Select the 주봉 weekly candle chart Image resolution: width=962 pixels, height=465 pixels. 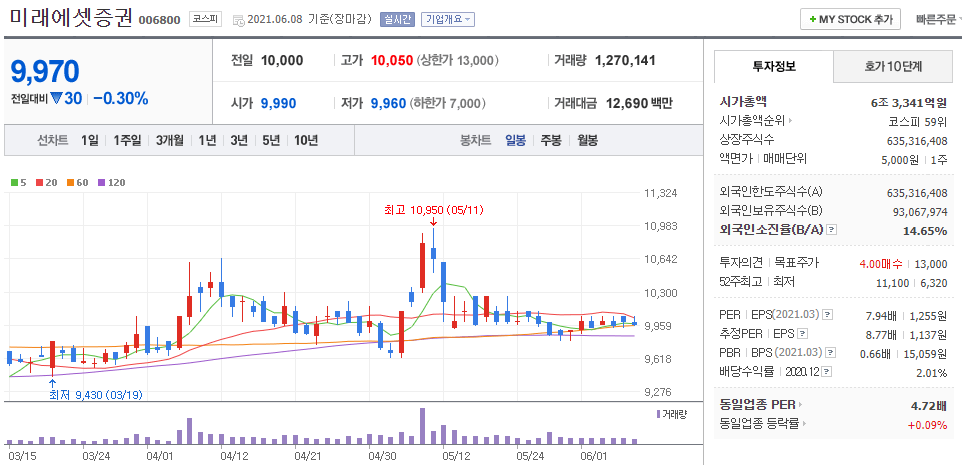[x=551, y=140]
